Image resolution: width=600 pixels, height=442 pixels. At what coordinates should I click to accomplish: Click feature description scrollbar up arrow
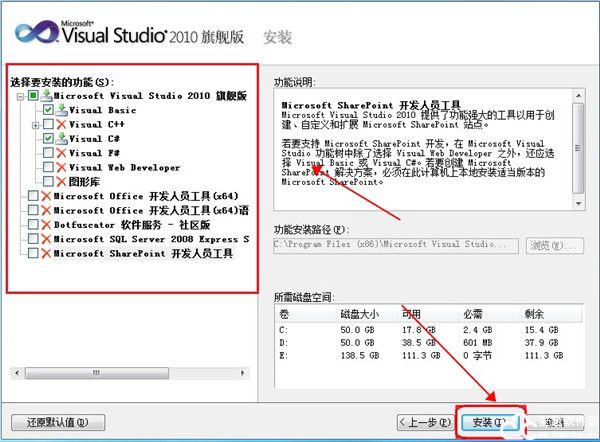coord(578,95)
